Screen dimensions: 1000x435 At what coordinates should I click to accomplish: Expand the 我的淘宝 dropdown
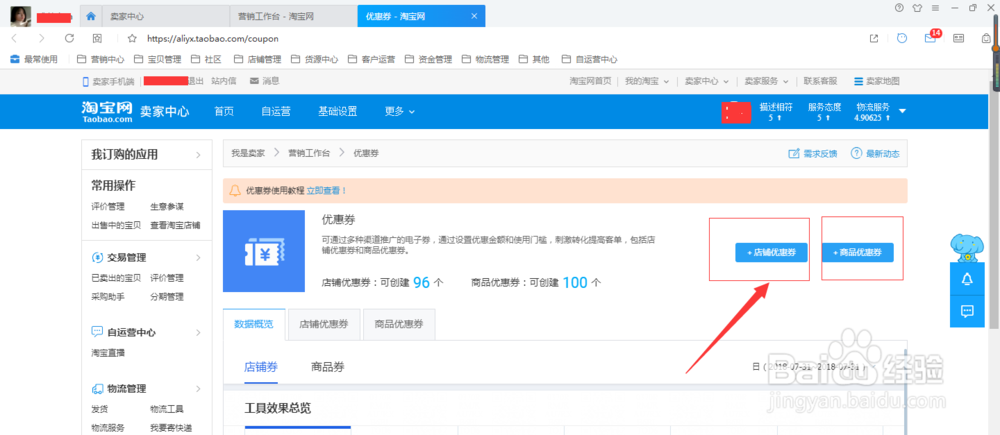647,81
